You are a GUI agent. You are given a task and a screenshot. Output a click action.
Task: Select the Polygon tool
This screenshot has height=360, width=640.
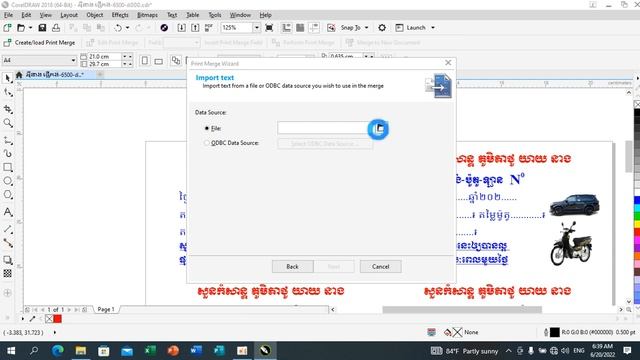[x=8, y=195]
